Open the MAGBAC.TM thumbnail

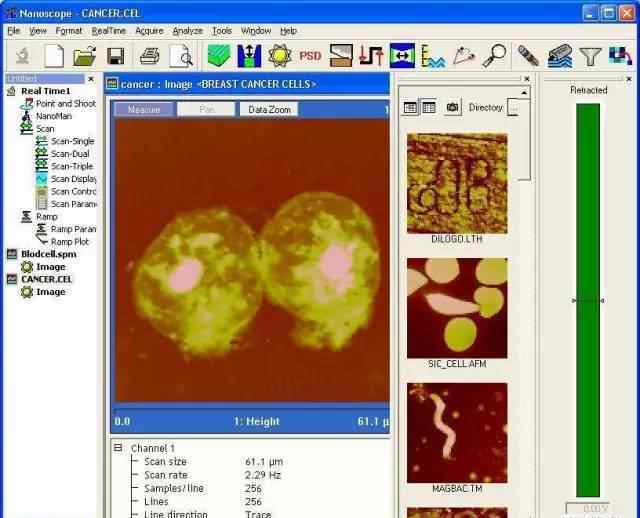(x=457, y=433)
